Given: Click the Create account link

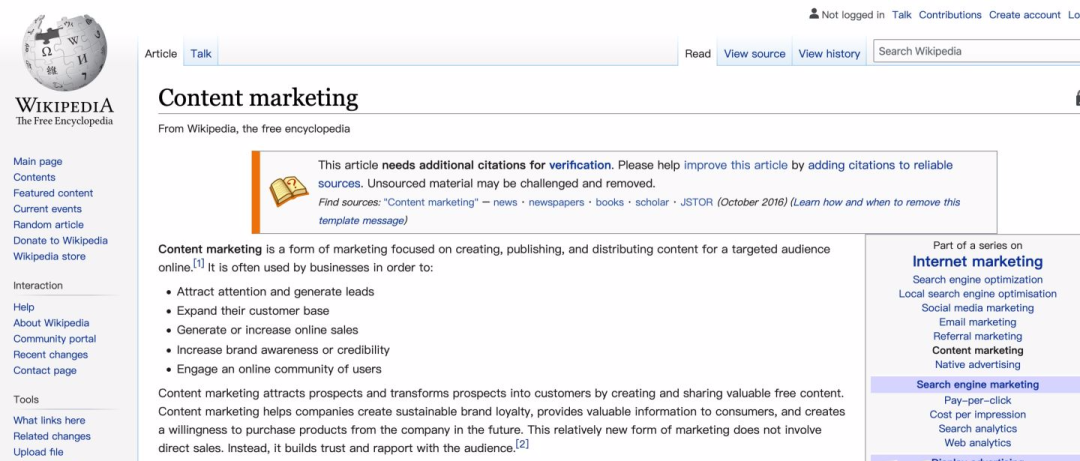Looking at the screenshot, I should tap(1024, 15).
